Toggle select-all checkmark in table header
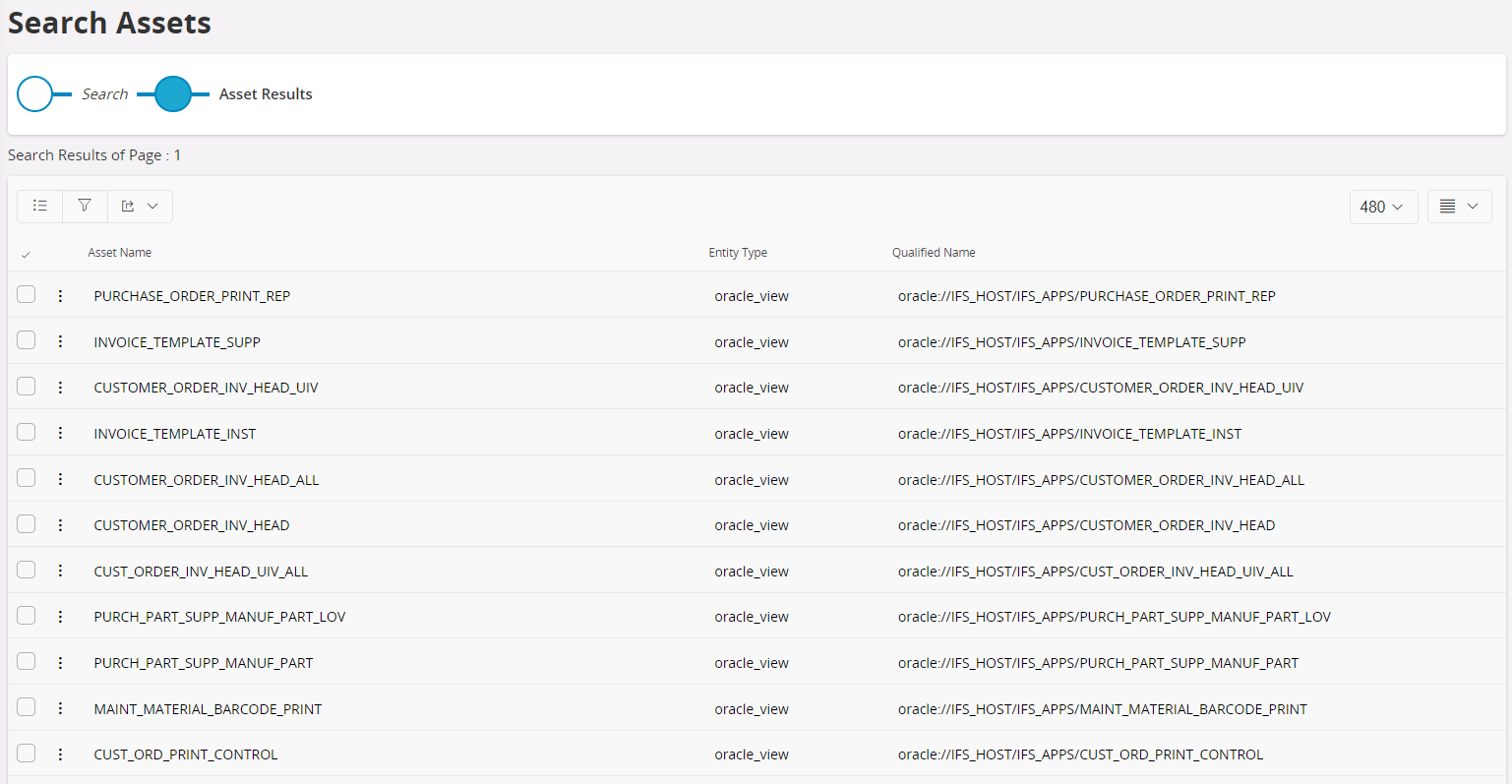The width and height of the screenshot is (1512, 784). coord(26,255)
